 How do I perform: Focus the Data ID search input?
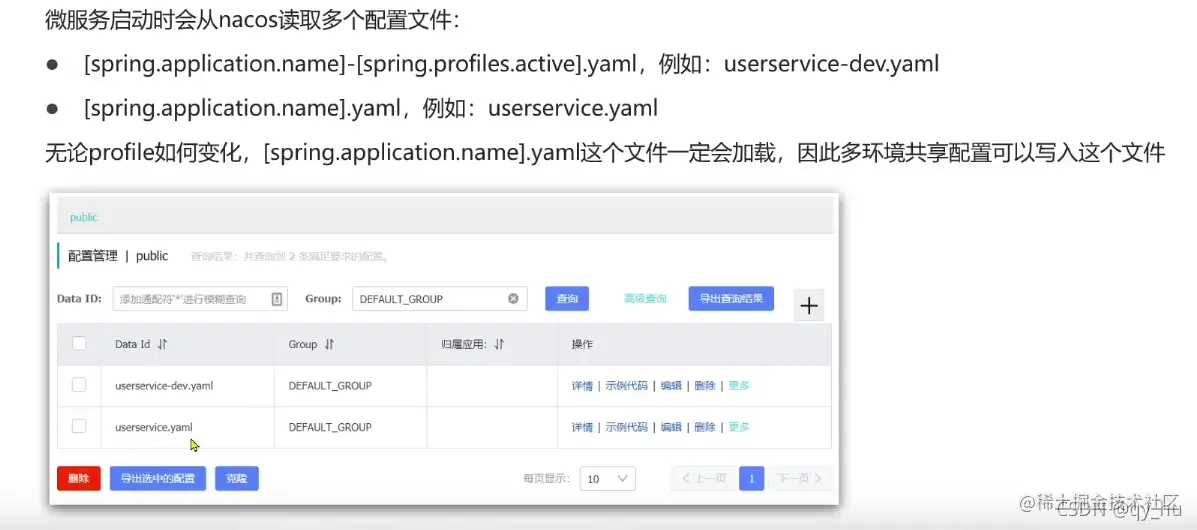pos(200,299)
